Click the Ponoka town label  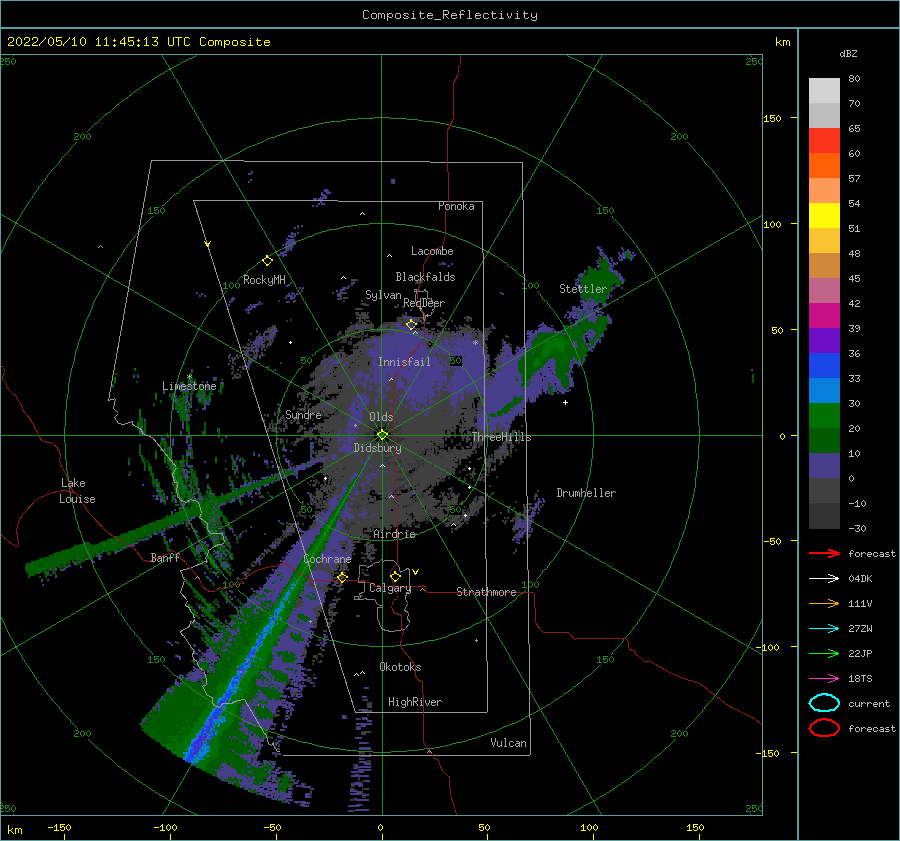click(456, 206)
